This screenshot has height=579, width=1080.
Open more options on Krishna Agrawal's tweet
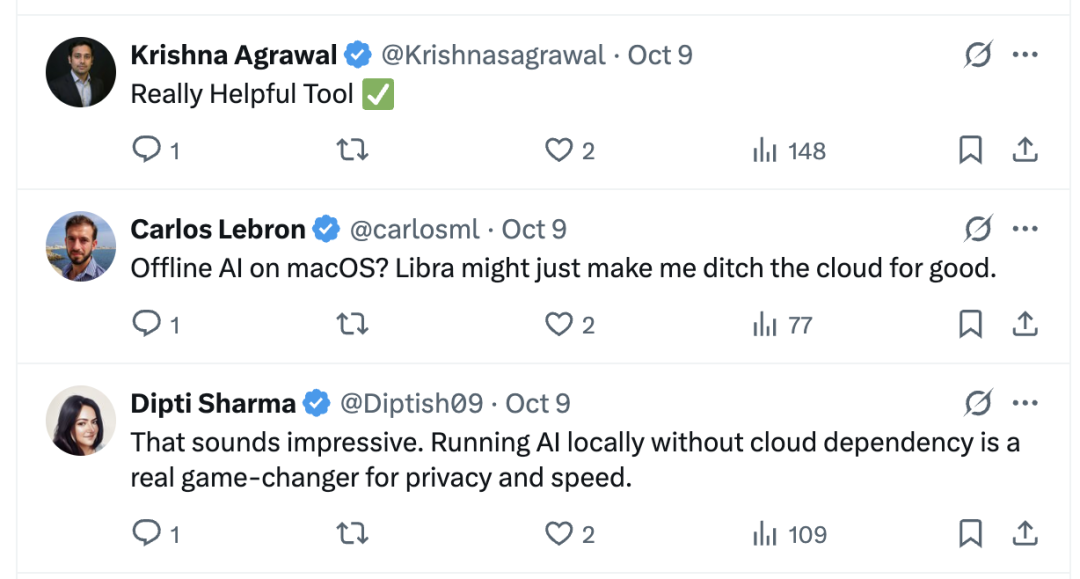pyautogui.click(x=1025, y=55)
